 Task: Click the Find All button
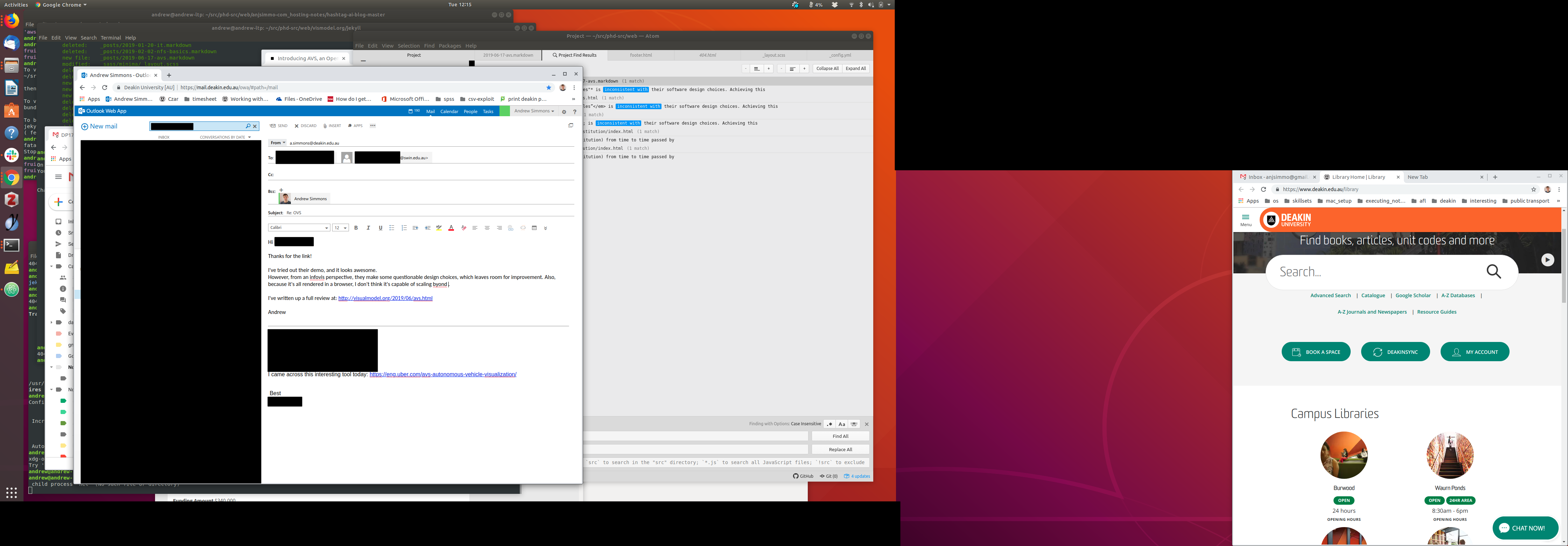click(x=840, y=436)
